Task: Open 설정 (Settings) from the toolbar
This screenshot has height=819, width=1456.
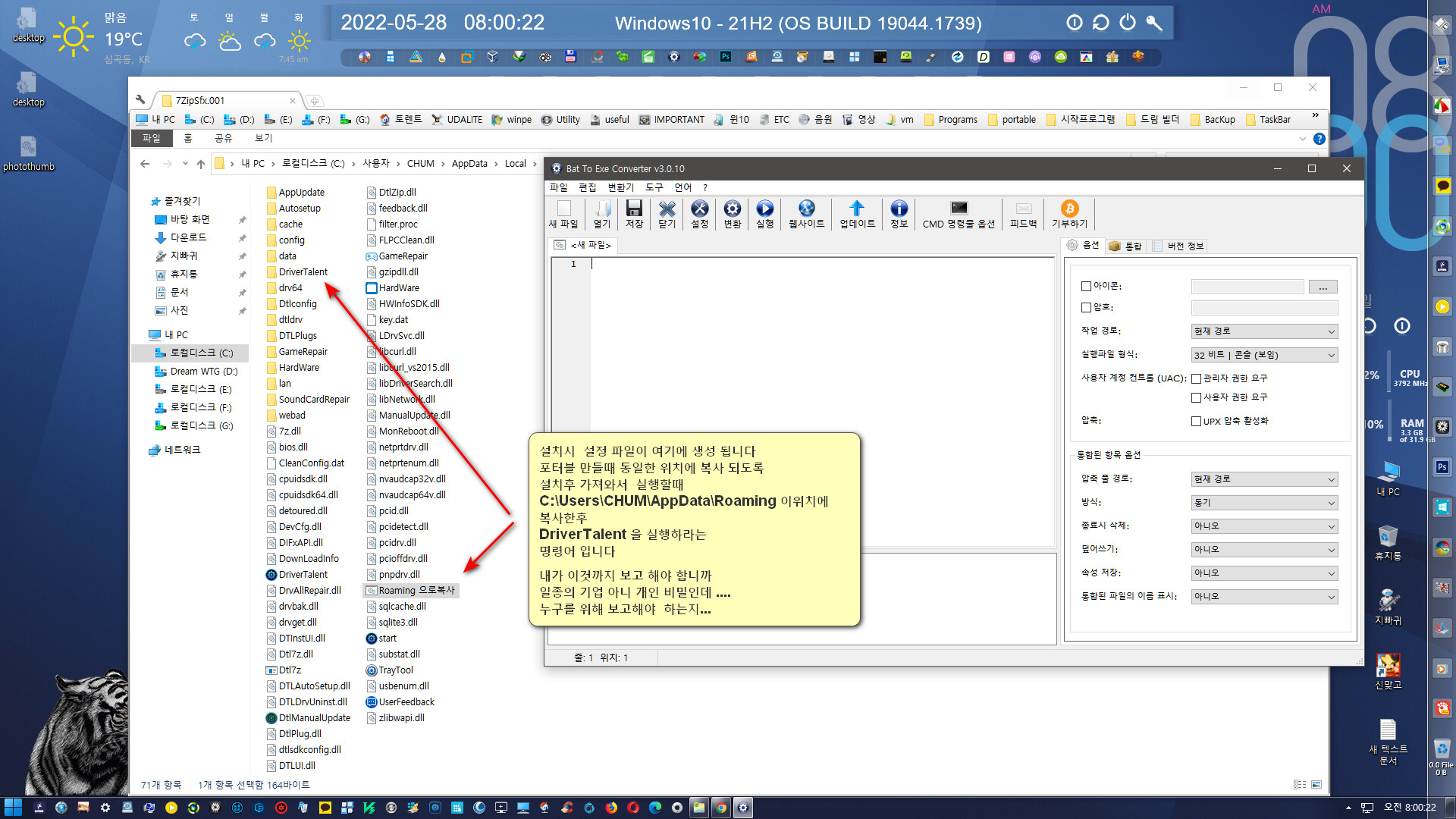Action: pyautogui.click(x=699, y=214)
